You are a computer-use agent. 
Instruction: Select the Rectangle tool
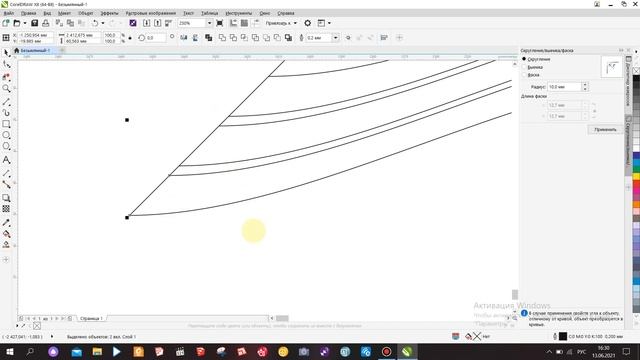[x=6, y=124]
